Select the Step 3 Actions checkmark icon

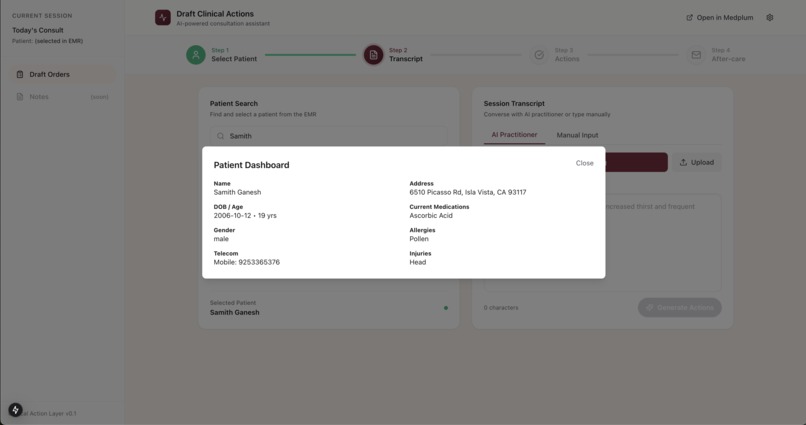539,55
